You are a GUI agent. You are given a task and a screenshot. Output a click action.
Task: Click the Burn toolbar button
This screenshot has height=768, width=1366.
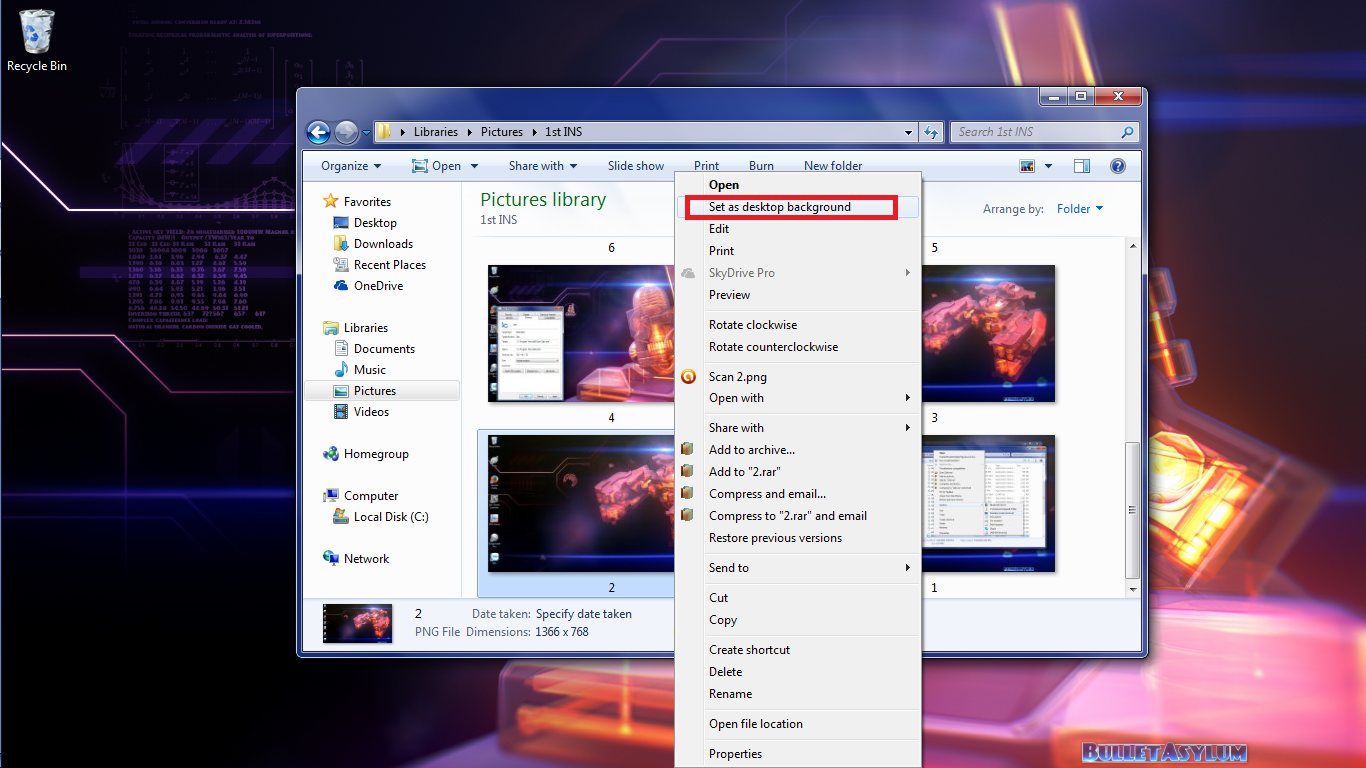click(761, 166)
